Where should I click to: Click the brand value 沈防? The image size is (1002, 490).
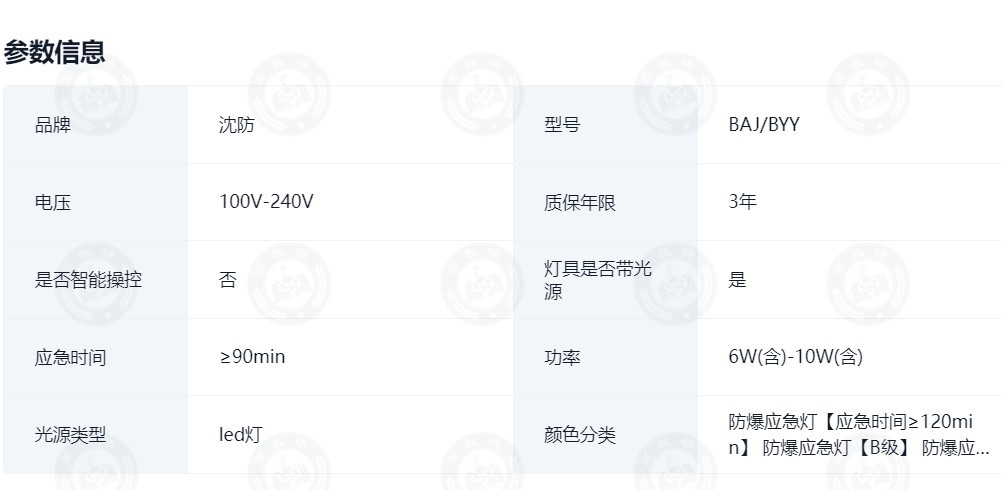point(236,125)
